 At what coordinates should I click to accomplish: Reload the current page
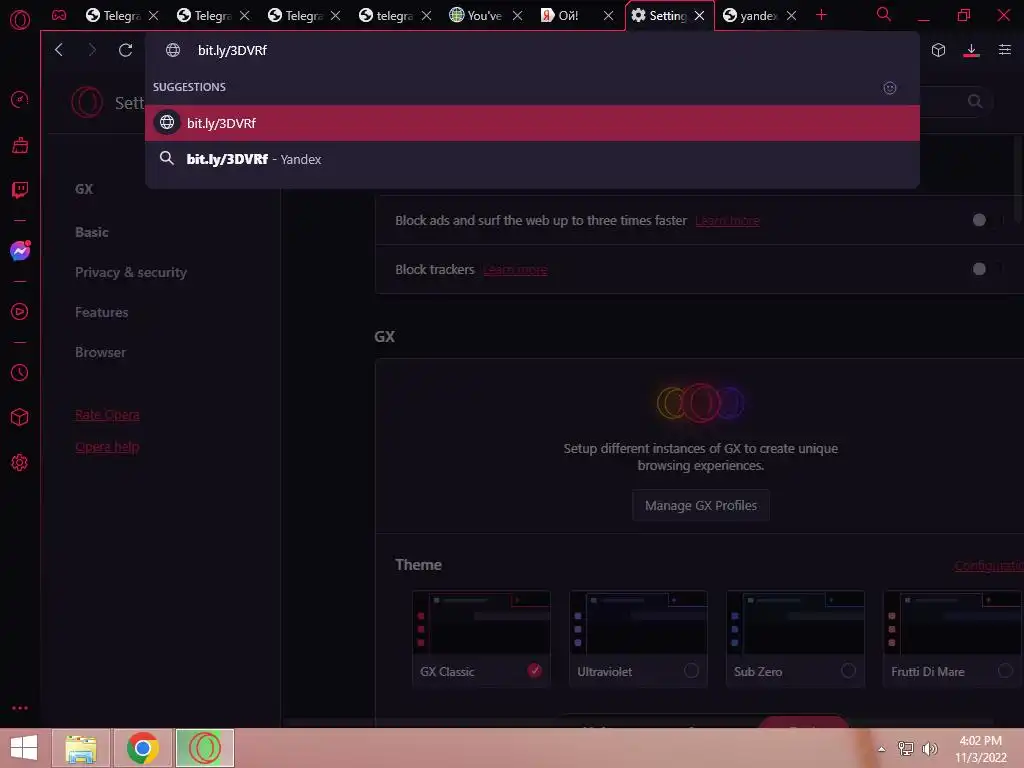(x=125, y=50)
